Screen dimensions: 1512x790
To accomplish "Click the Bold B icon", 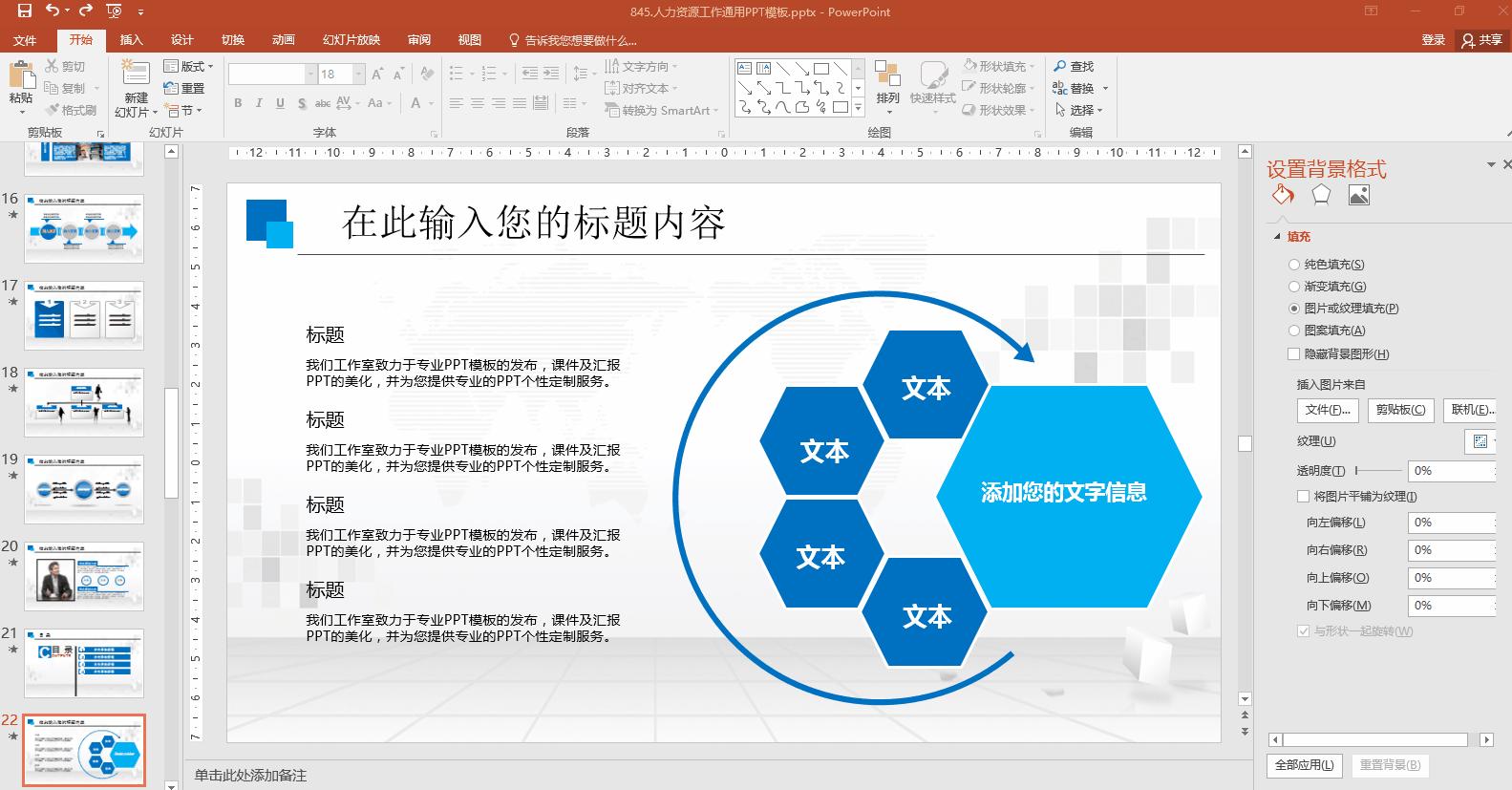I will (x=238, y=103).
